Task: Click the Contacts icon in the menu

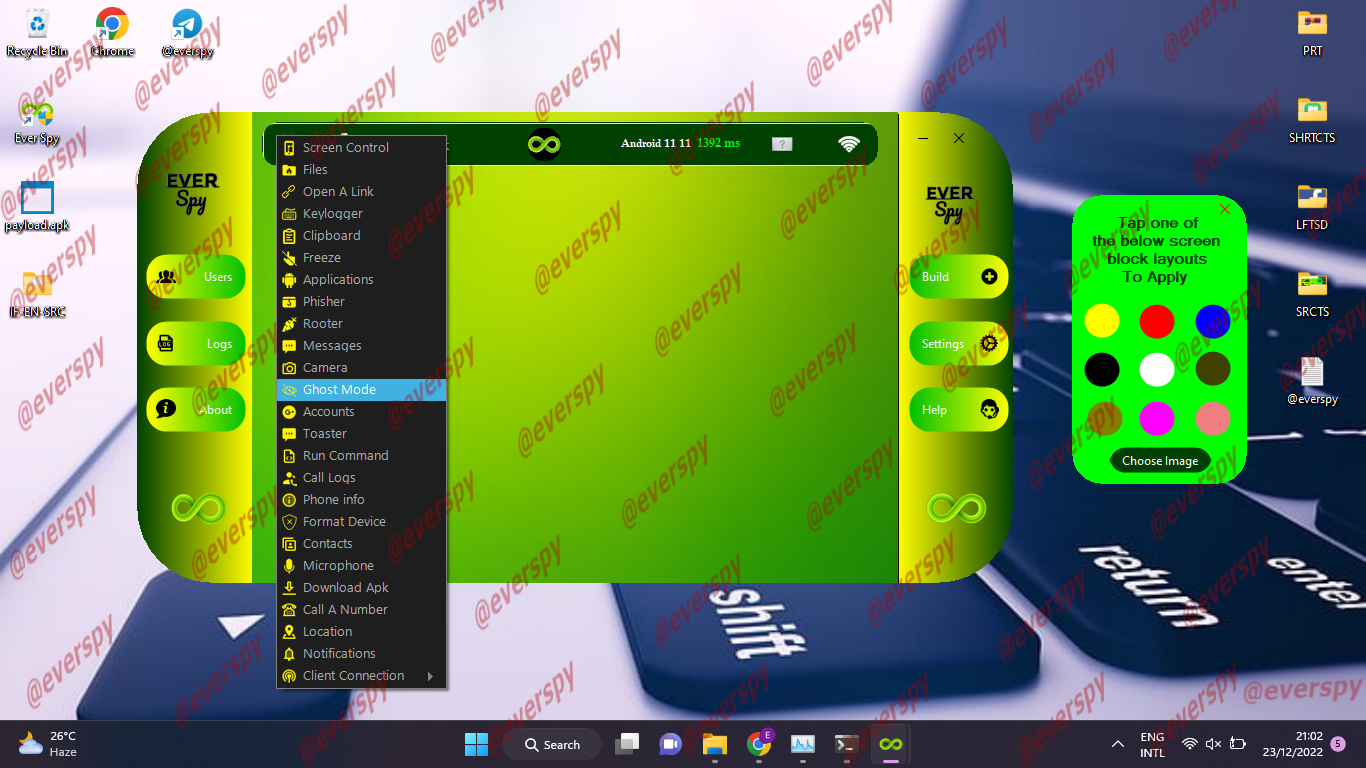Action: 289,543
